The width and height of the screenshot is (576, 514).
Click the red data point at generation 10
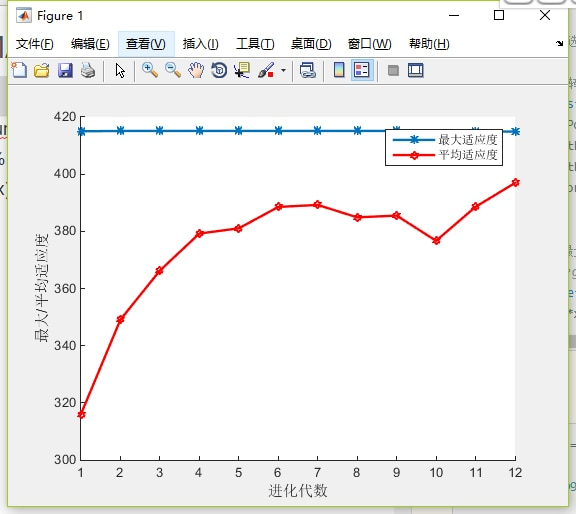pyautogui.click(x=436, y=241)
